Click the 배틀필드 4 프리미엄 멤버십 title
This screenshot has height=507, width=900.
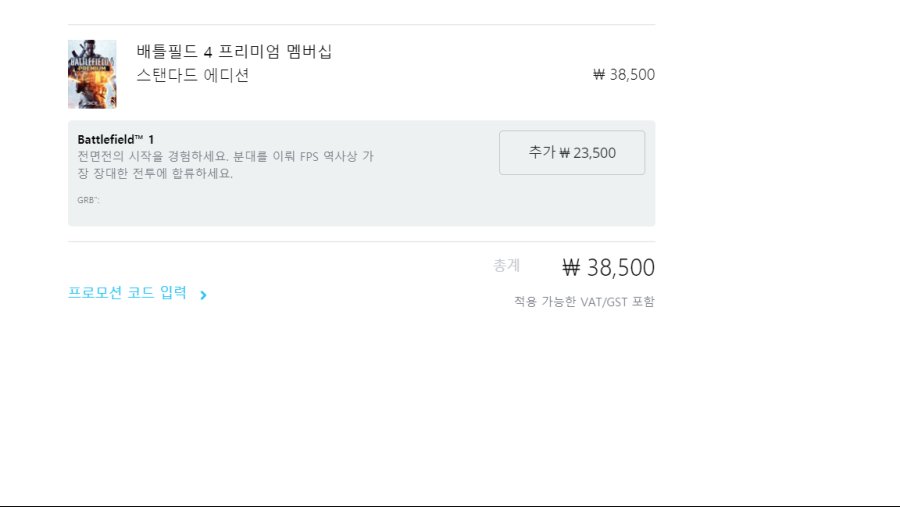(234, 51)
